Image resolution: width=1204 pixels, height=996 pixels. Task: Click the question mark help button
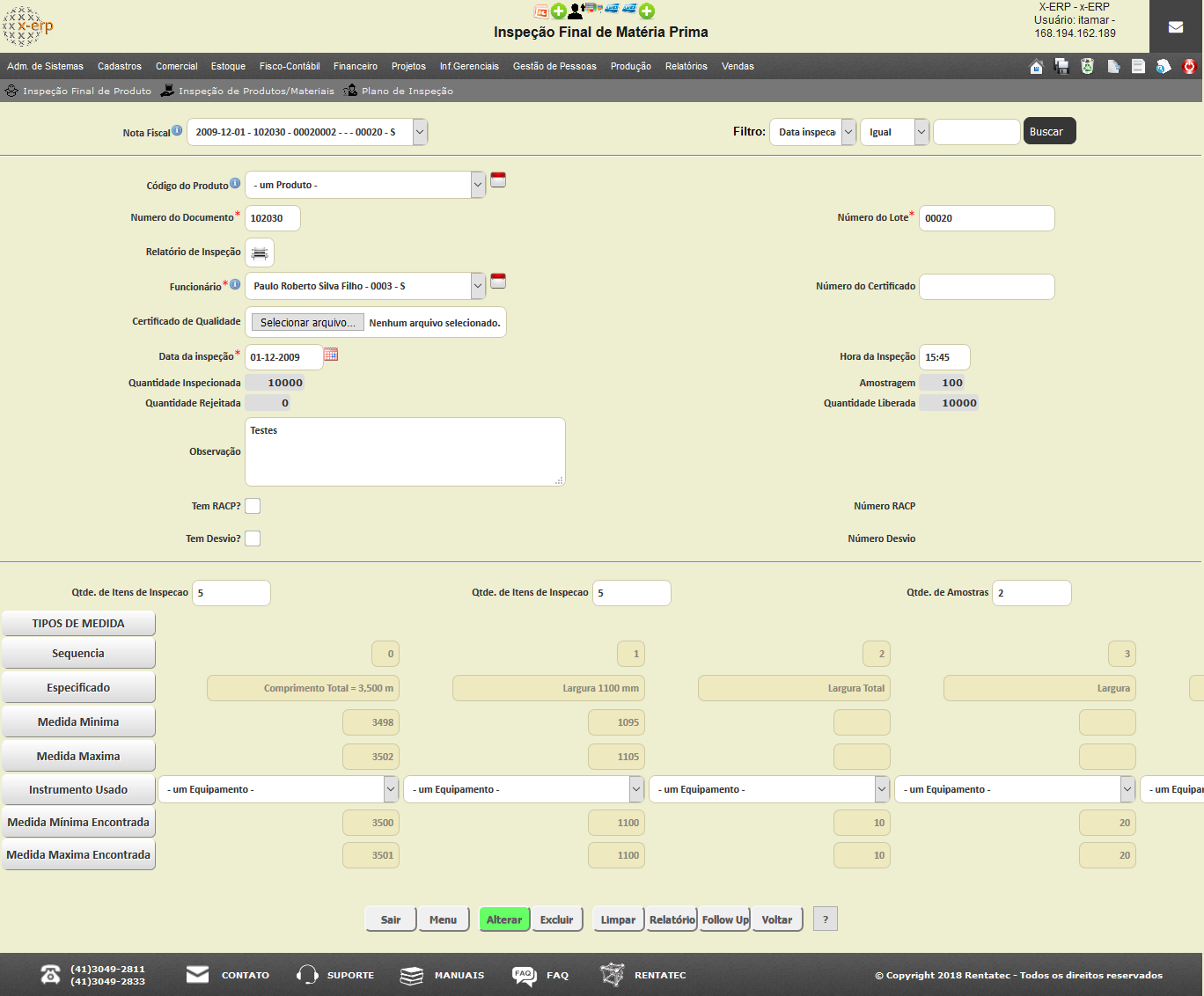826,919
